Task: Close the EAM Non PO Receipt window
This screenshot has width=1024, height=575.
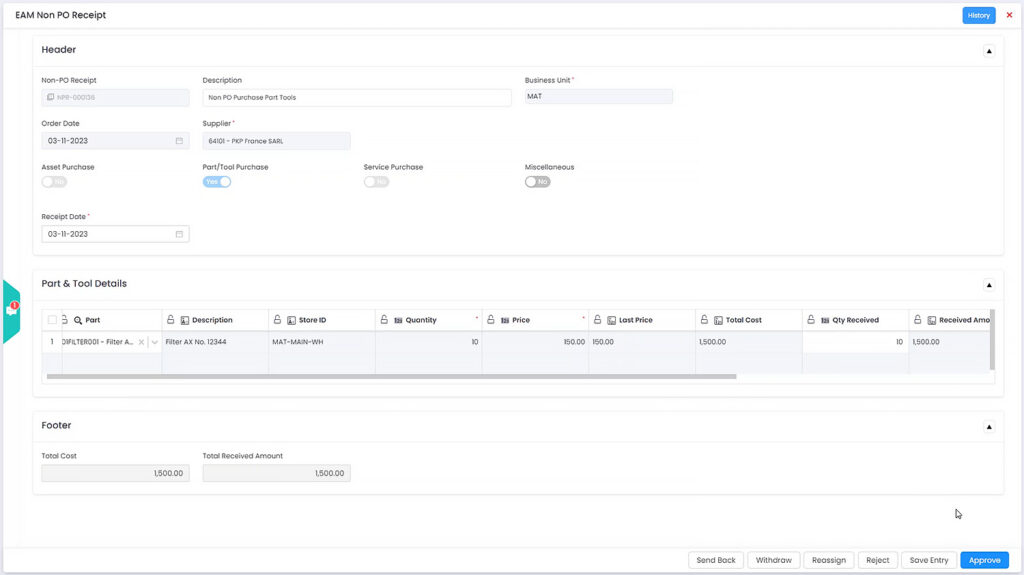Action: click(1009, 15)
